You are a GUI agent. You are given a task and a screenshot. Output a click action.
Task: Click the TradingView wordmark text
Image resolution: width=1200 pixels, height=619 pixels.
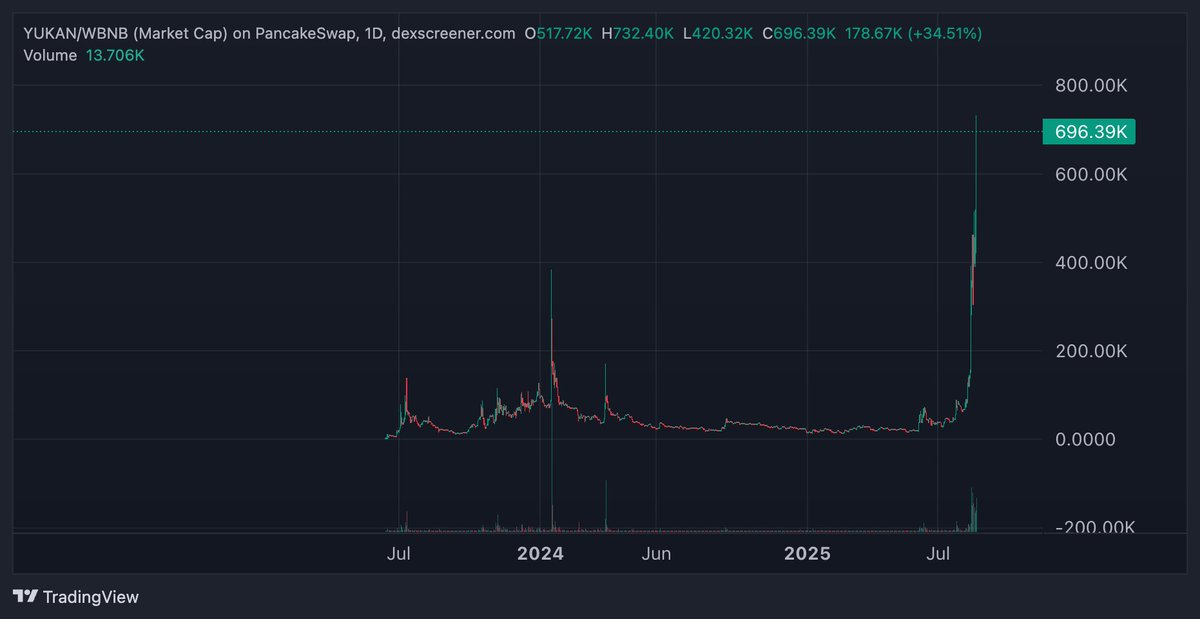pyautogui.click(x=92, y=597)
